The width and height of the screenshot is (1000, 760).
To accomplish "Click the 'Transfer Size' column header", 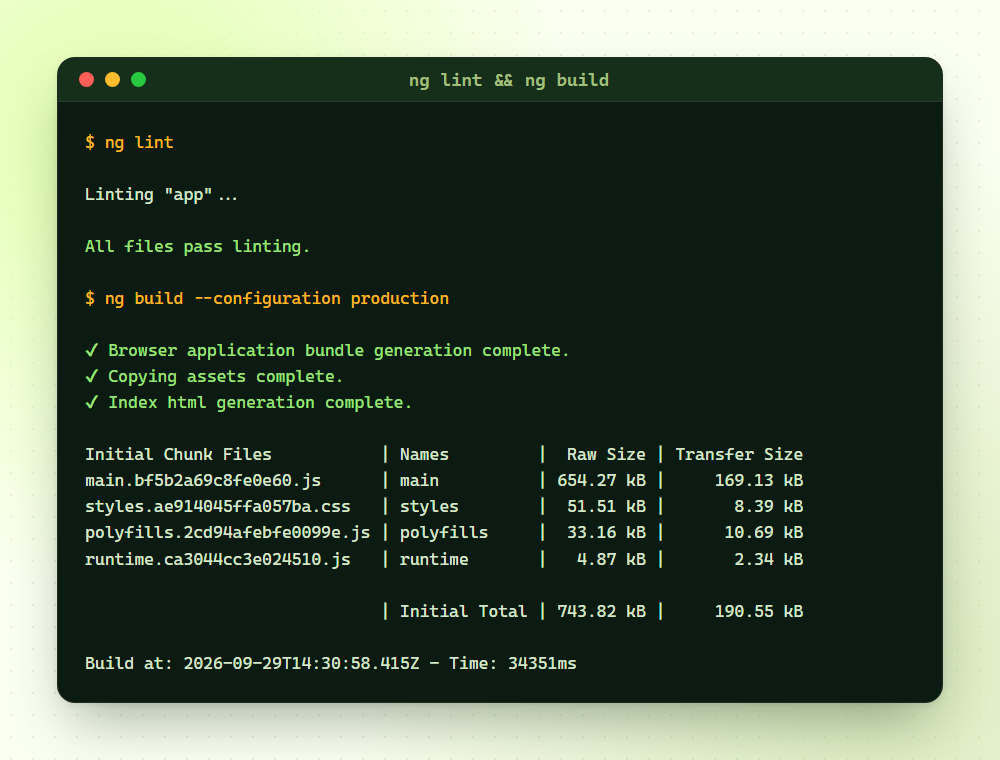I will (739, 455).
